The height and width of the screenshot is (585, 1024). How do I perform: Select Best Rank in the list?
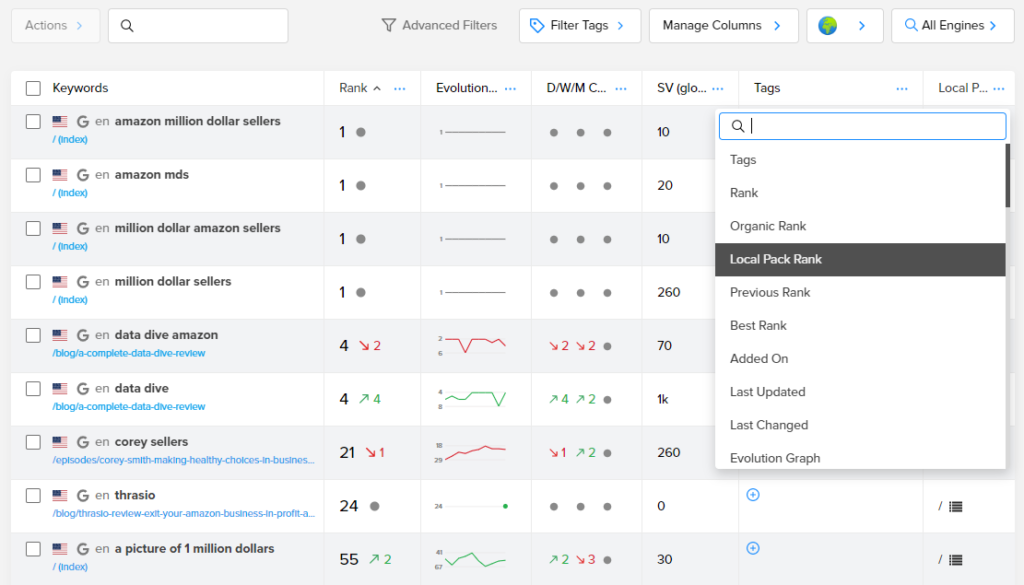860,326
